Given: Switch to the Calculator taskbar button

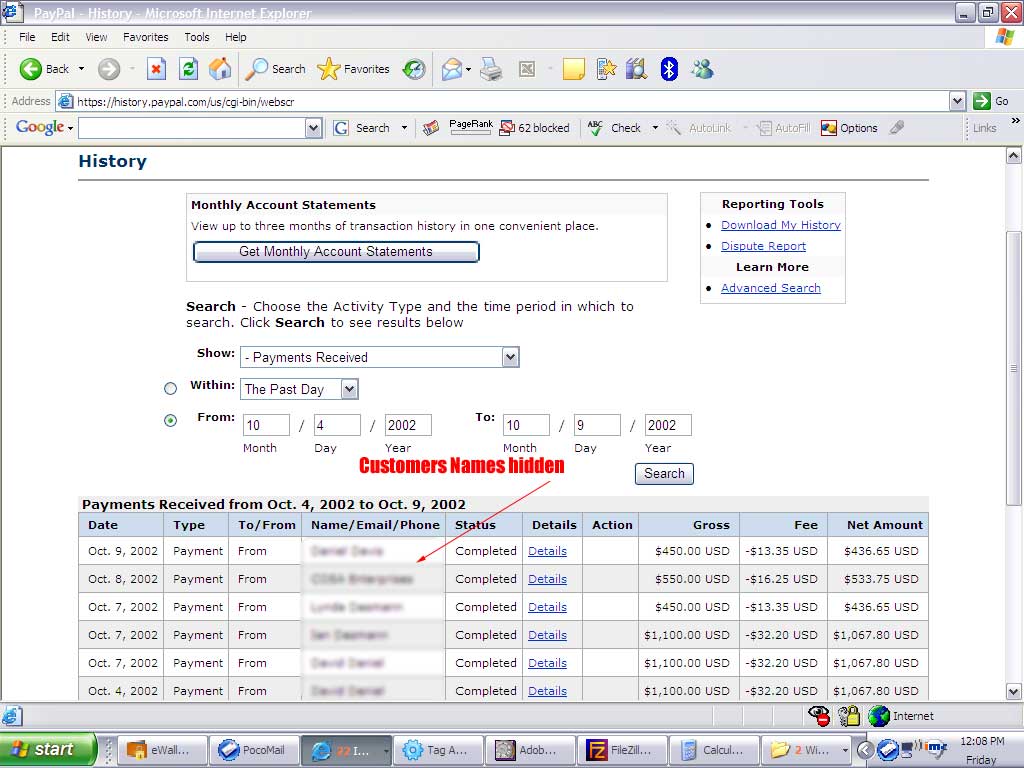Looking at the screenshot, I should click(714, 750).
